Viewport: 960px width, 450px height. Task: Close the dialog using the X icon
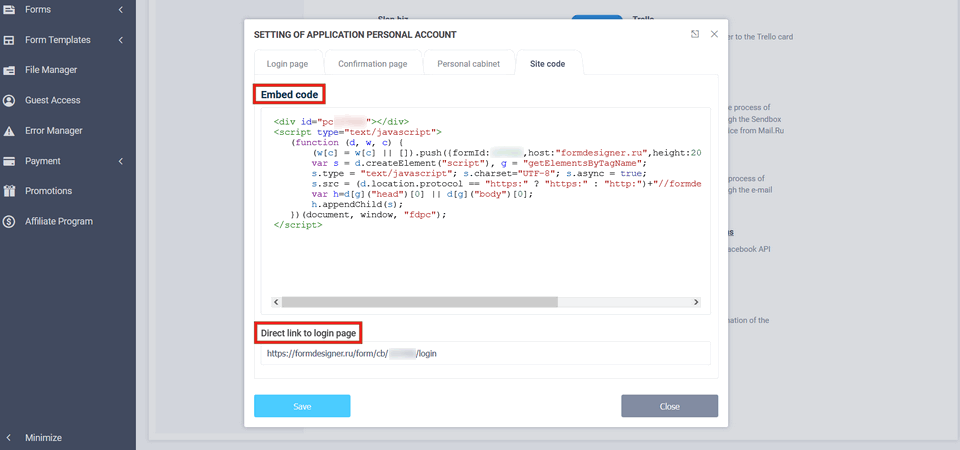tap(714, 34)
